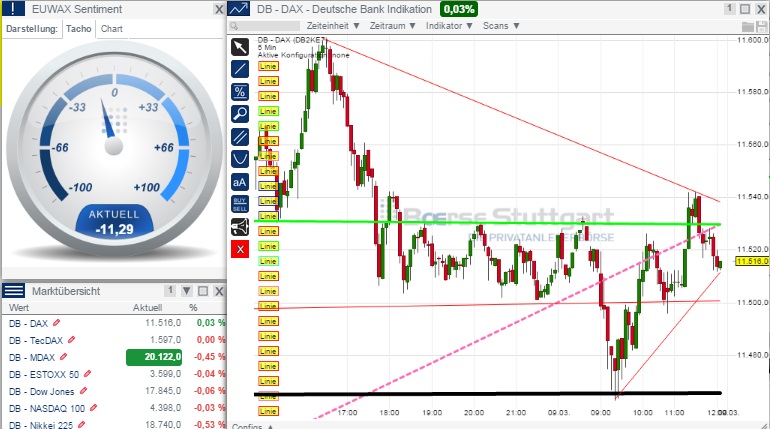Screen dimensions: 770x429
Task: Select the pink dashed trend line
Action: click(516, 323)
